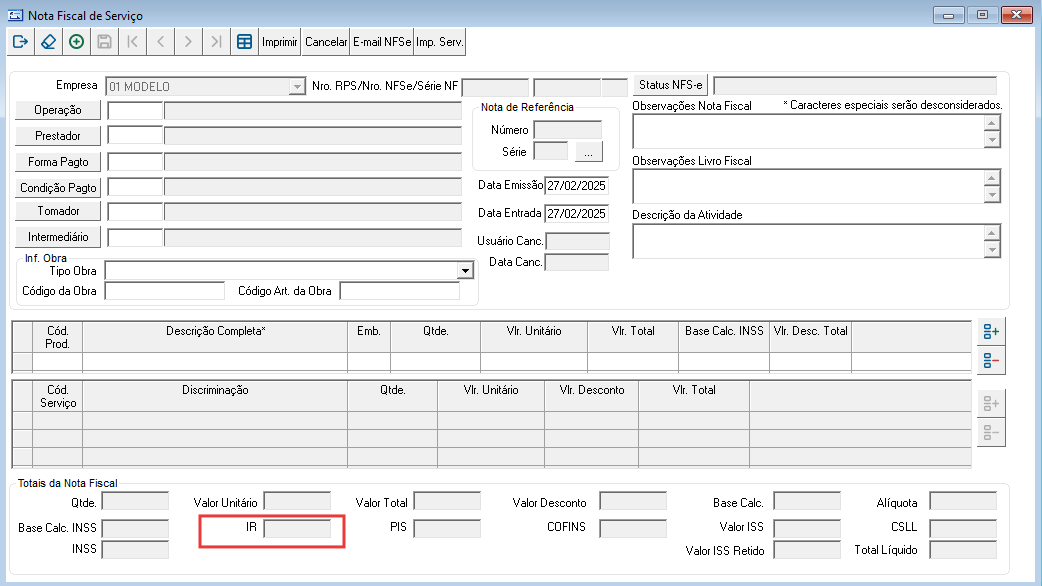Click the green plus new record icon
Screen dimensions: 1042x586
[x=76, y=42]
